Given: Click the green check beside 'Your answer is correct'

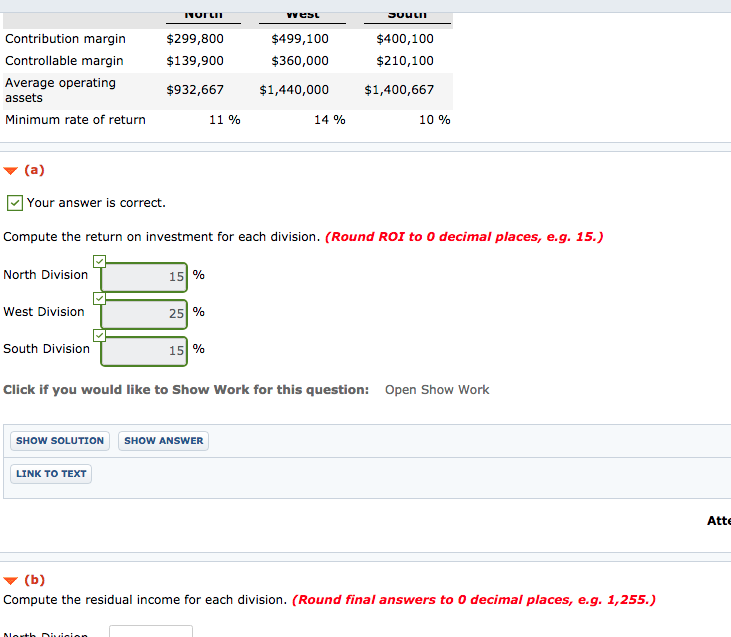Looking at the screenshot, I should [x=14, y=203].
